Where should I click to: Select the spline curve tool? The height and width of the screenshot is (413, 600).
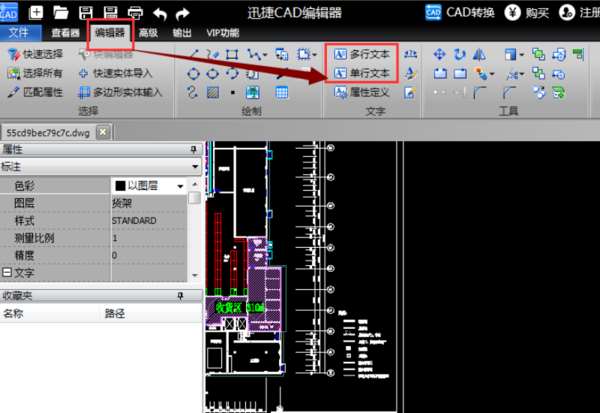tap(193, 92)
